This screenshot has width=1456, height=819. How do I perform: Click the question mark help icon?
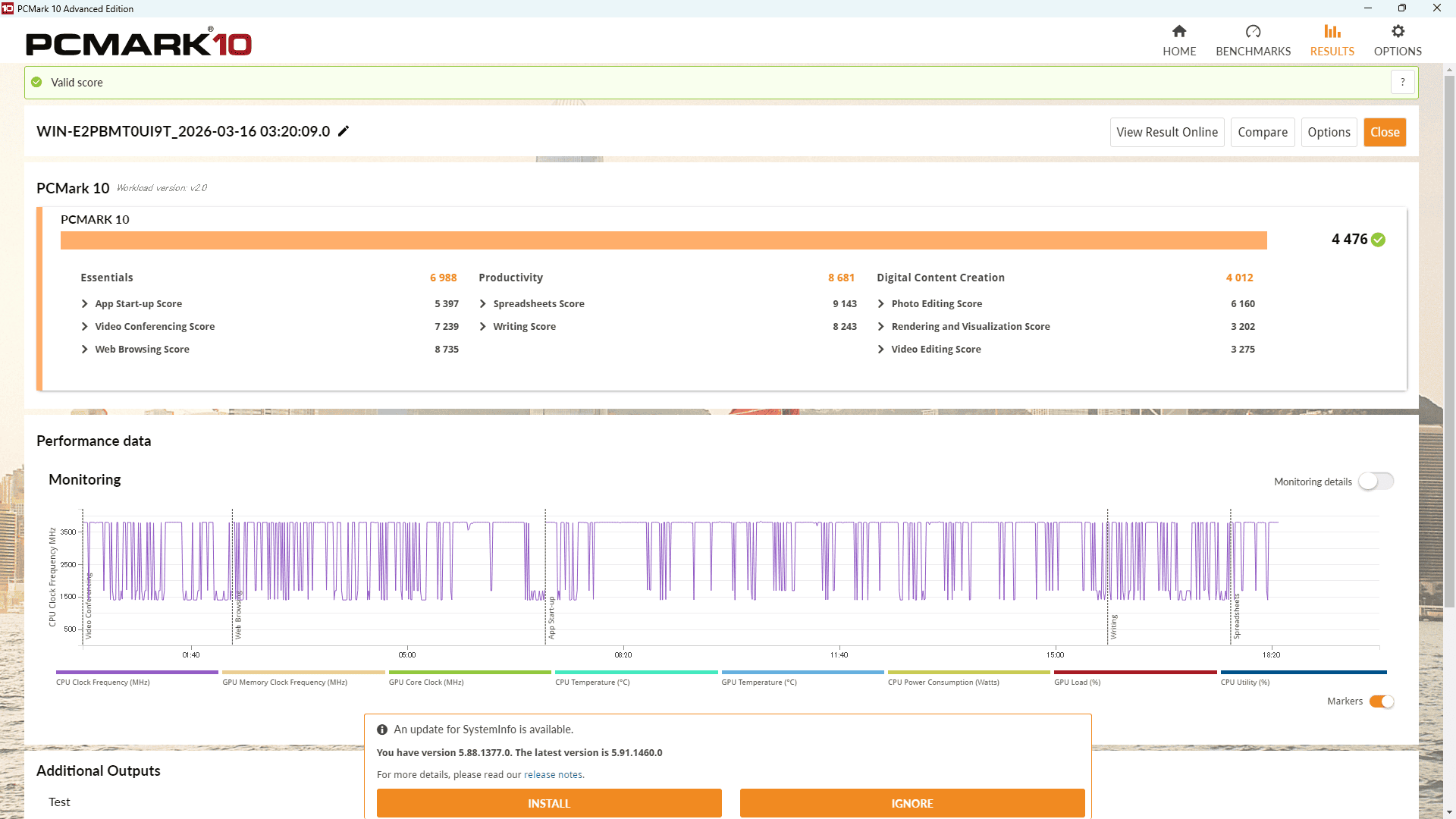pyautogui.click(x=1402, y=82)
